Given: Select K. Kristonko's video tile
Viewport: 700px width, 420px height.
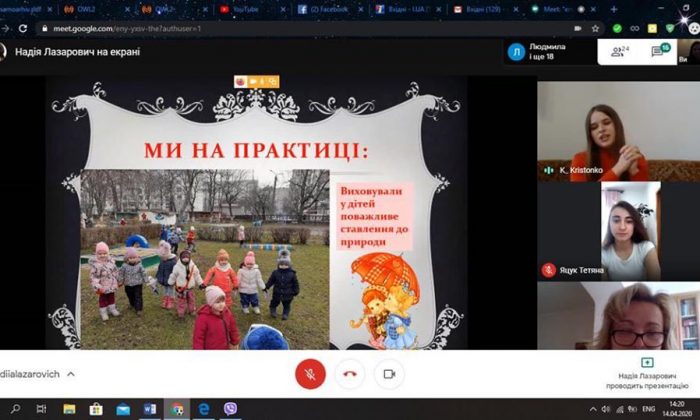Looking at the screenshot, I should 618,130.
